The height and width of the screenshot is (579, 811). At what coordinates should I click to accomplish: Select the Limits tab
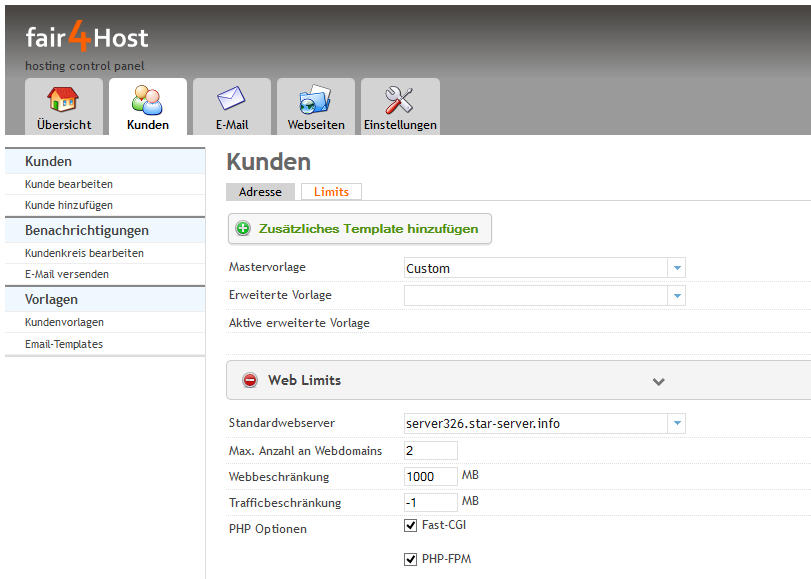[331, 192]
